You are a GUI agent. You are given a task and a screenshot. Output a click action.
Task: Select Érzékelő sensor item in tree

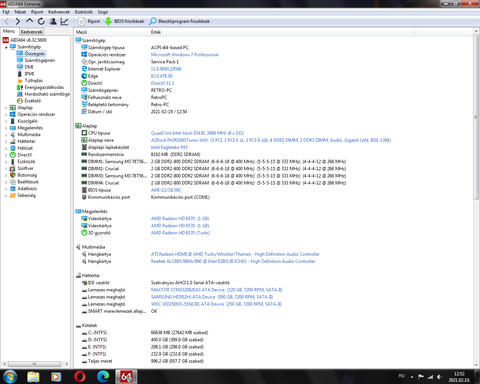(33, 101)
